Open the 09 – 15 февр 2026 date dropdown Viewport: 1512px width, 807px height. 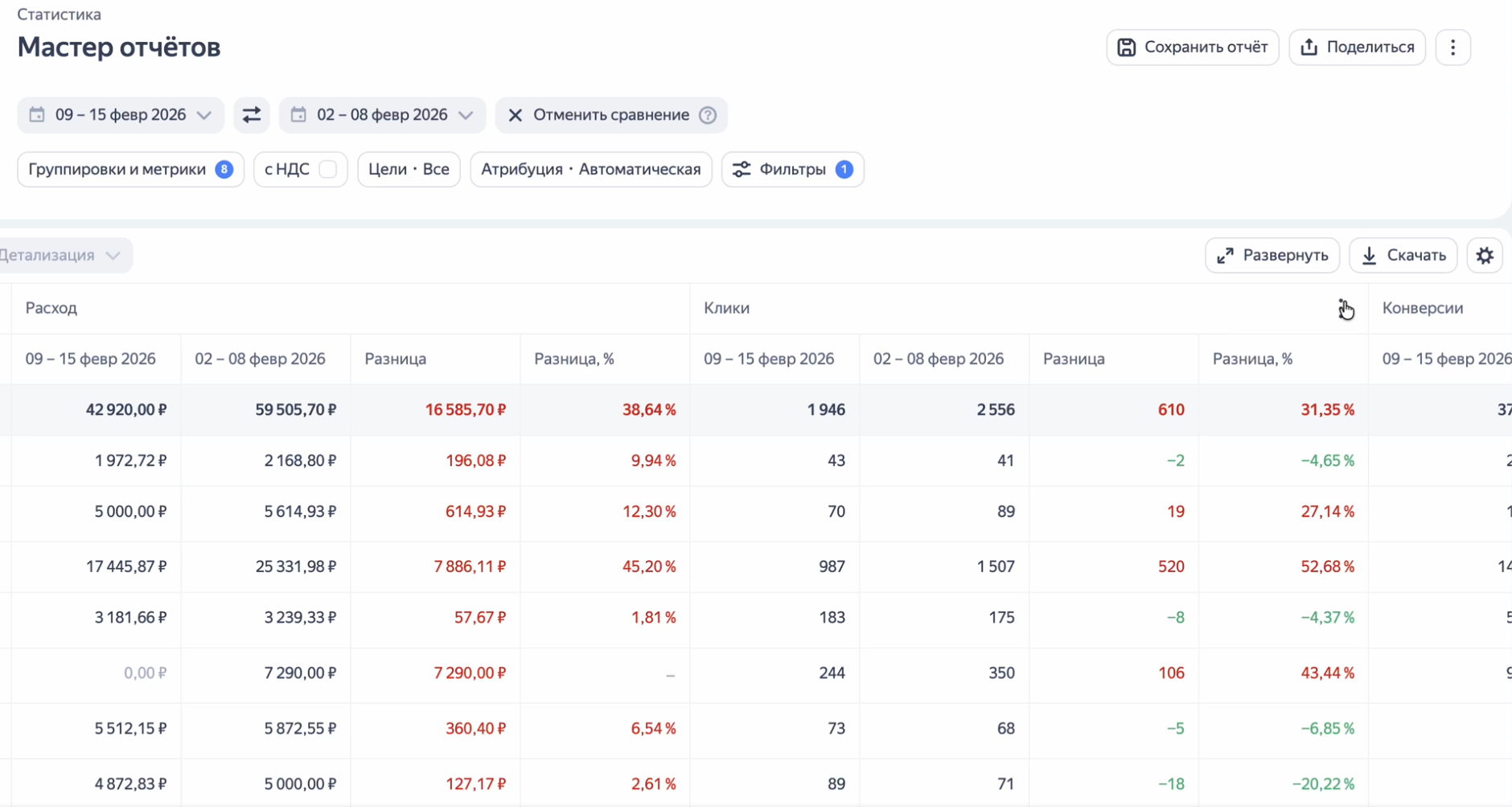121,115
